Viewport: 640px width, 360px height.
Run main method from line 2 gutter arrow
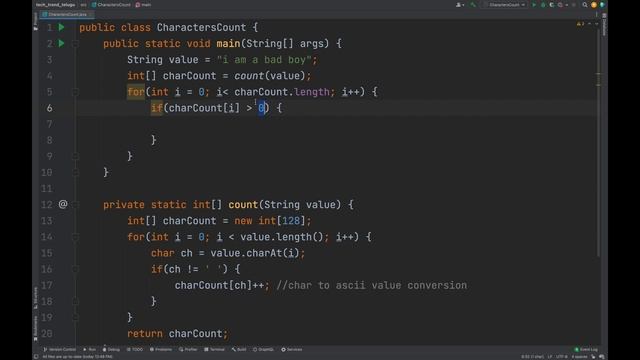(61, 43)
